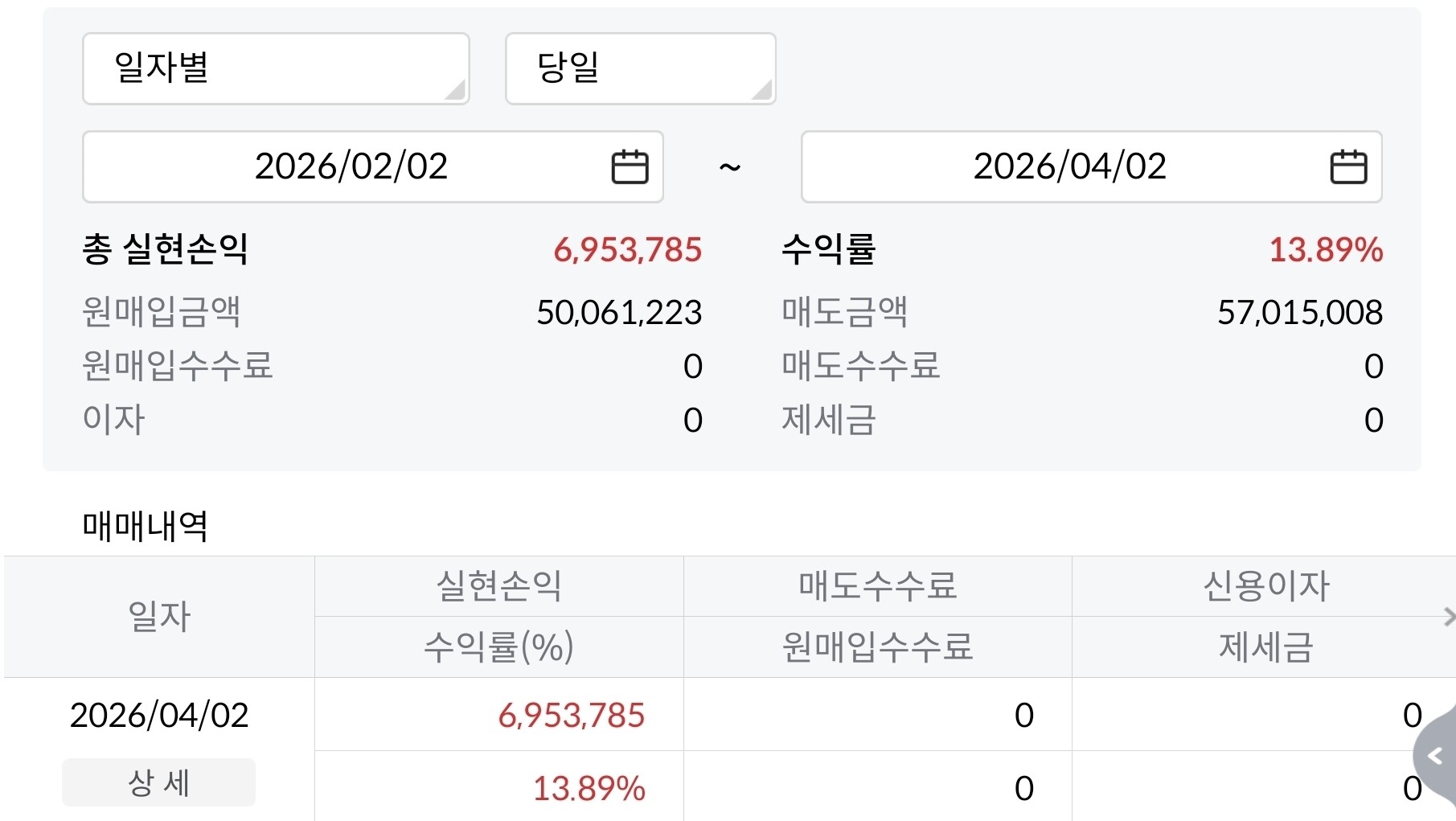Screen dimensions: 1456x821
Task: Open the start date calendar picker icon
Action: [630, 167]
